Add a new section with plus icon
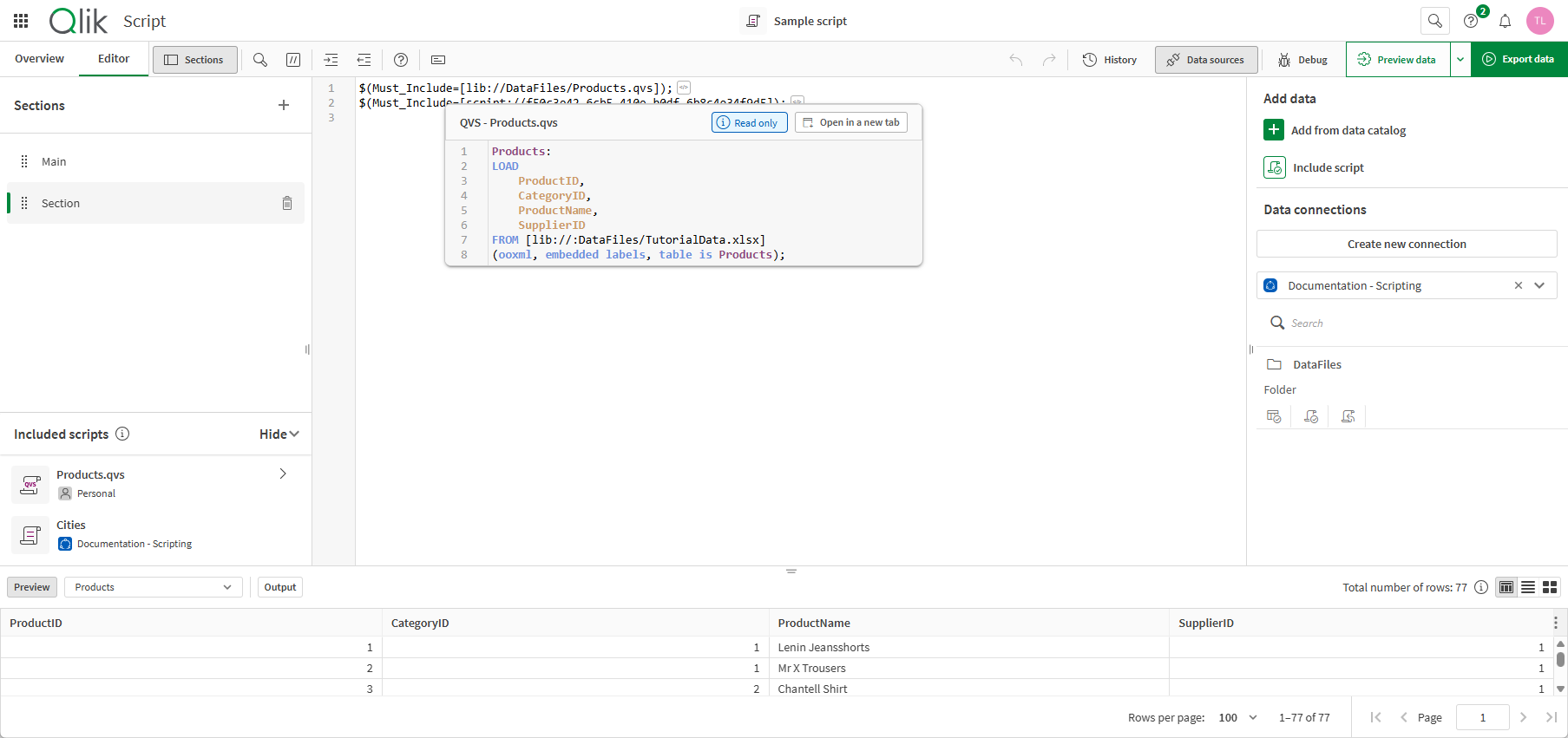The image size is (1568, 738). 284,105
